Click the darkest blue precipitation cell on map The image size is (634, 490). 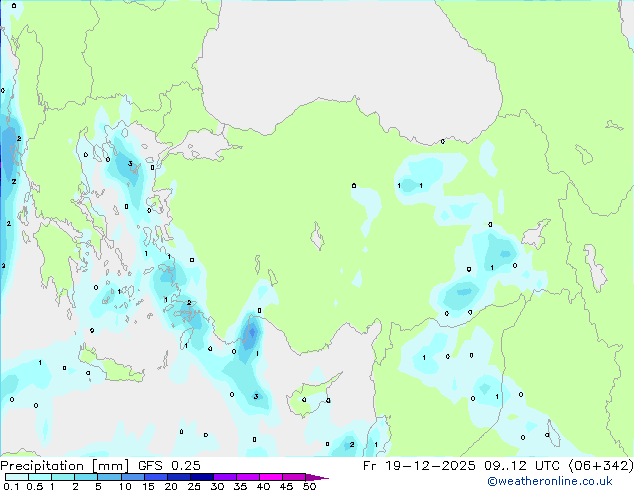(252, 332)
